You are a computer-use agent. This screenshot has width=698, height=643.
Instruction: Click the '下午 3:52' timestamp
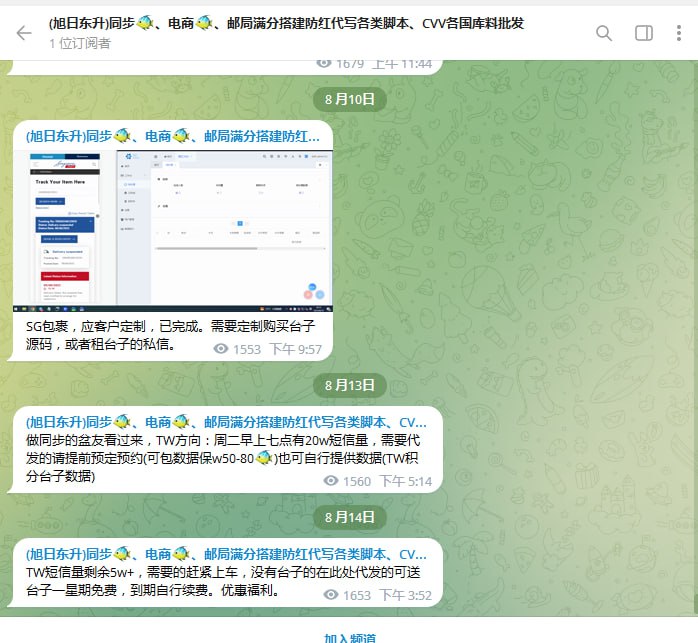(x=406, y=595)
